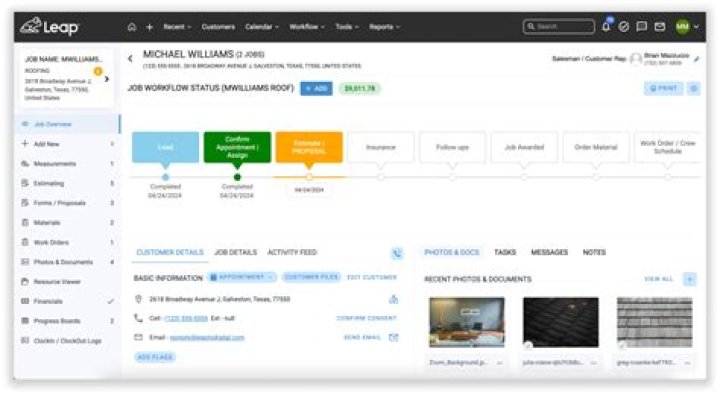720x395 pixels.
Task: Open the chat bubble icon in navbar
Action: pyautogui.click(x=641, y=27)
